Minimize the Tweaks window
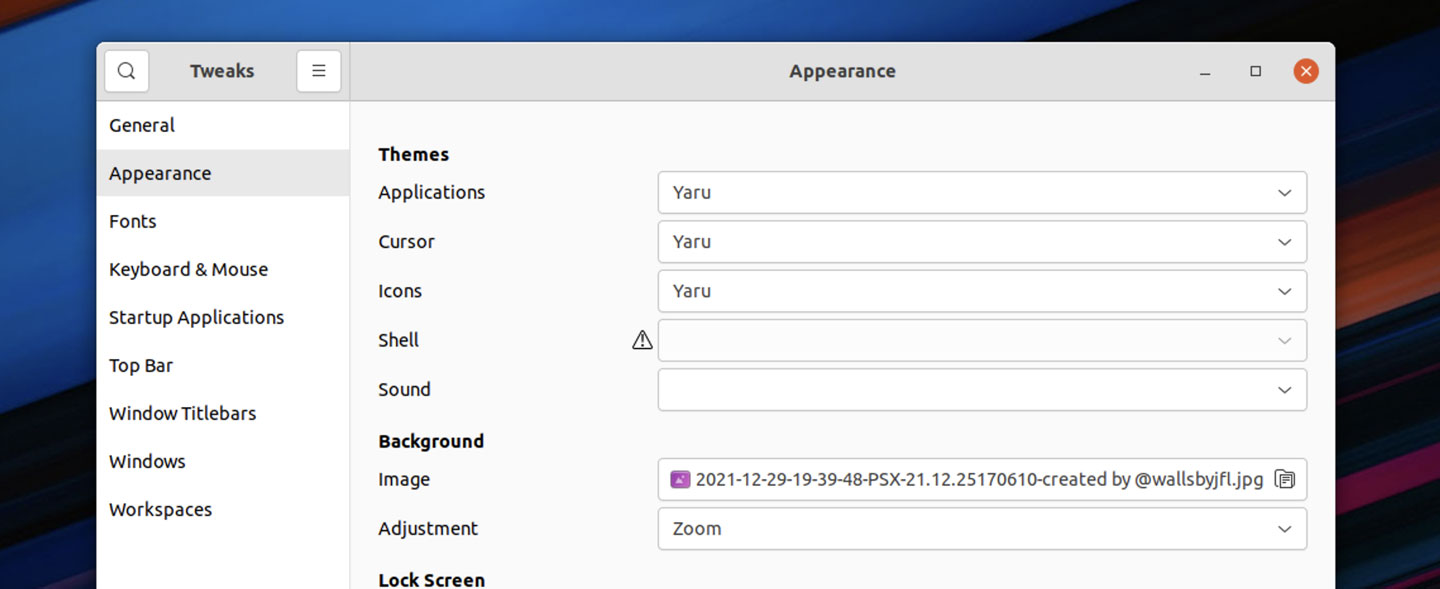 1205,71
